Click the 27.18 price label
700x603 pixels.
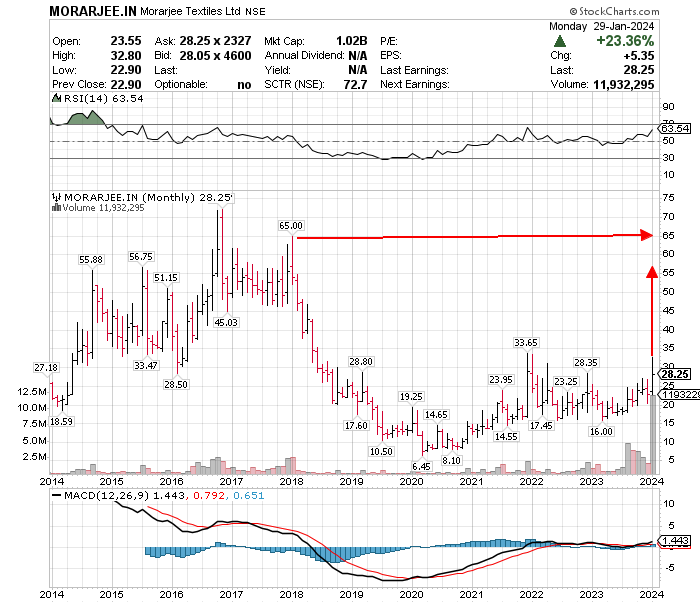point(46,367)
